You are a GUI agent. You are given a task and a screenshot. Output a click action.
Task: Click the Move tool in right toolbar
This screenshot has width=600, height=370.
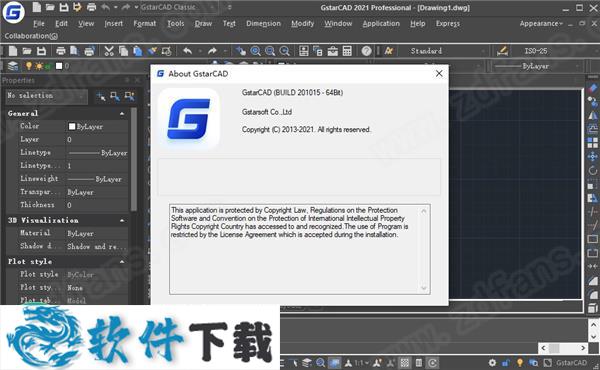592,156
